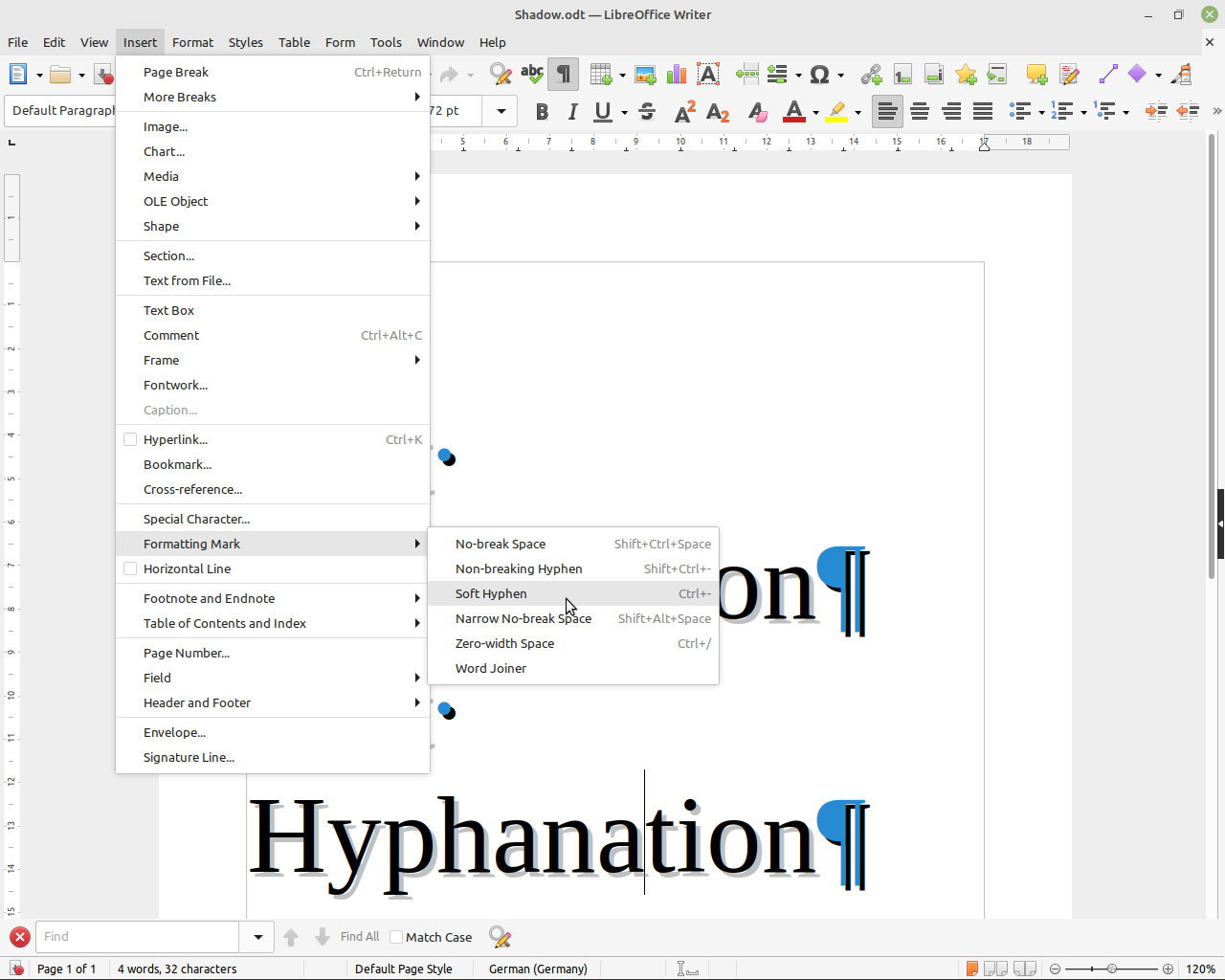
Task: Open font color dropdown arrow
Action: [815, 113]
